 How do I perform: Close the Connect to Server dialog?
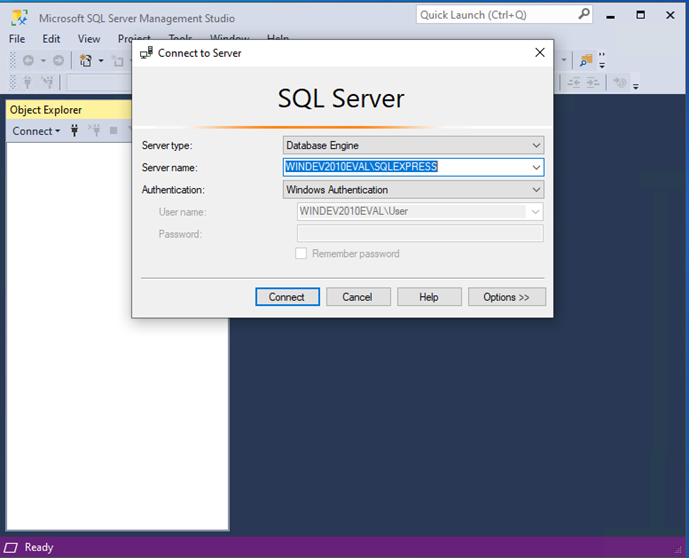click(540, 53)
